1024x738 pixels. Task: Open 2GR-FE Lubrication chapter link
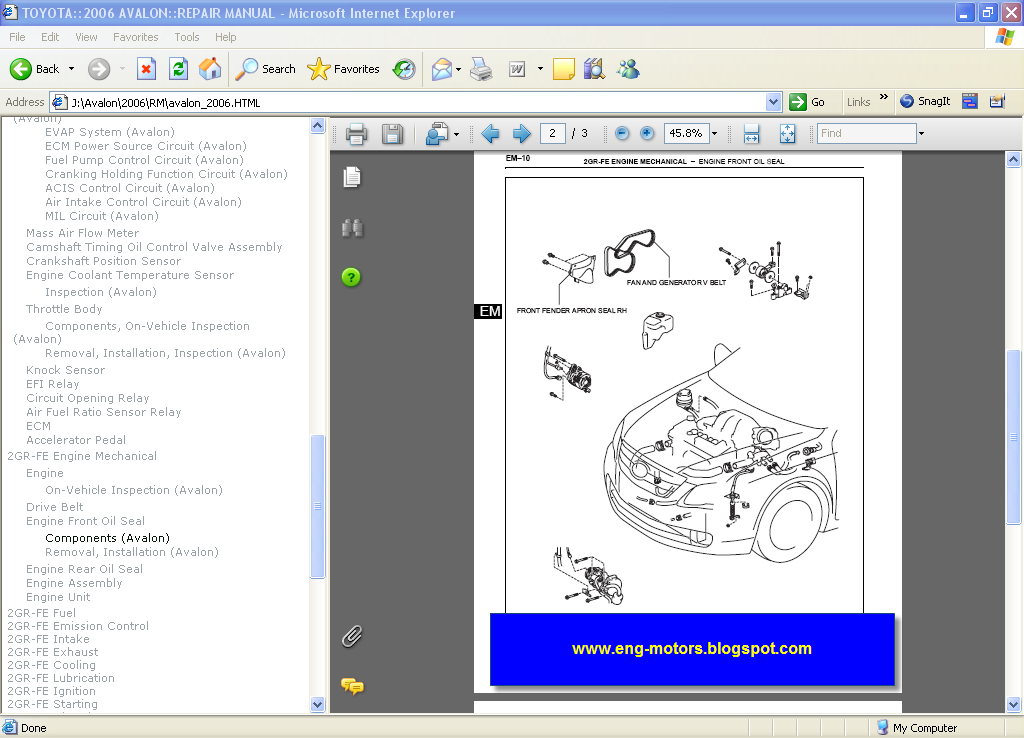(61, 678)
